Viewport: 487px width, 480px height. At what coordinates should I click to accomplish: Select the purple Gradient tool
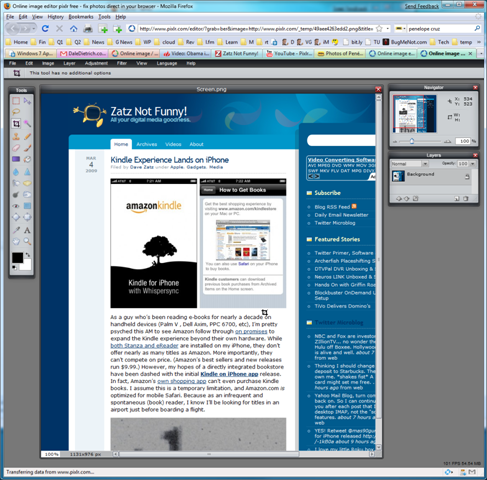[16, 159]
